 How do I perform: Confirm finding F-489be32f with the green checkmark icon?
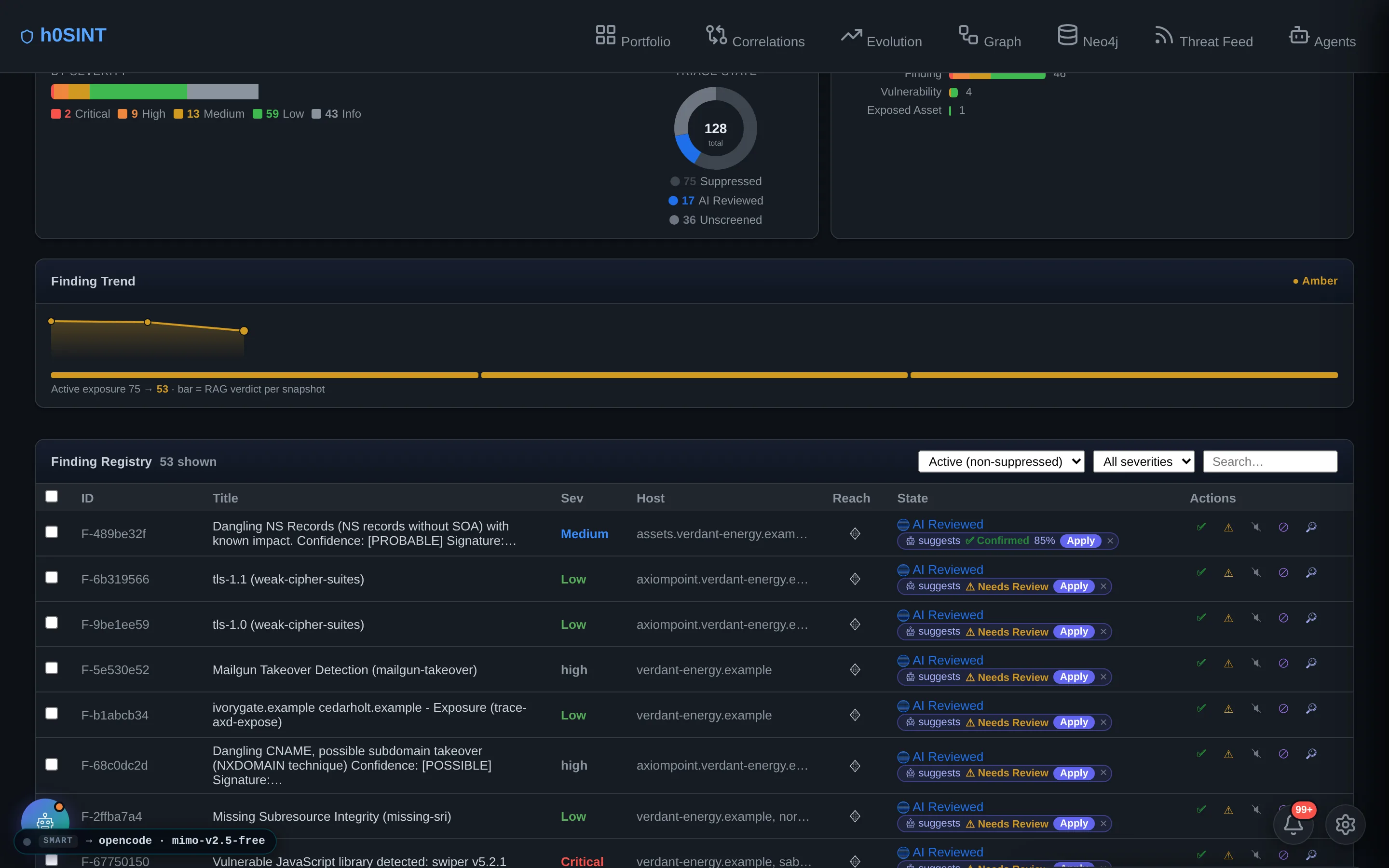[x=1201, y=527]
